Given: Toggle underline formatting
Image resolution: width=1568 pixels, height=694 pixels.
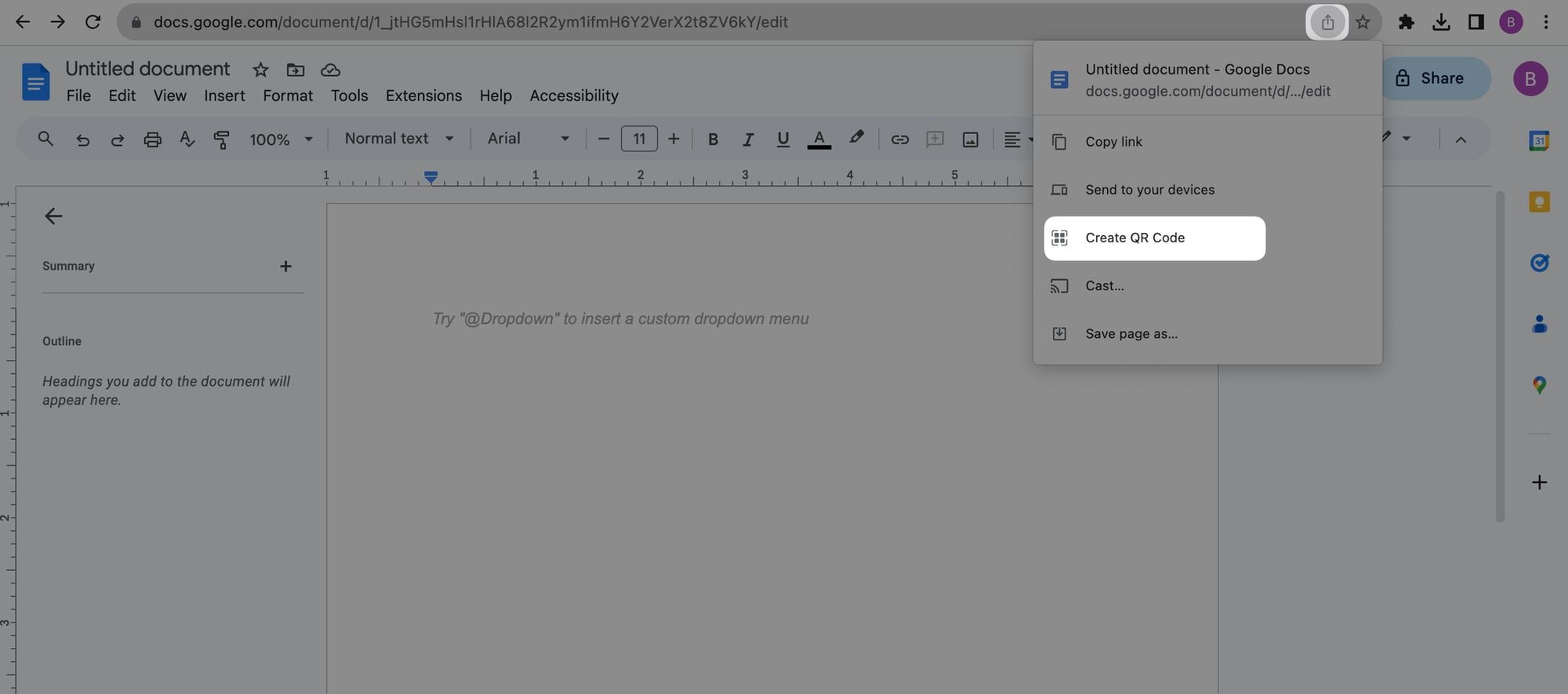Looking at the screenshot, I should (782, 140).
